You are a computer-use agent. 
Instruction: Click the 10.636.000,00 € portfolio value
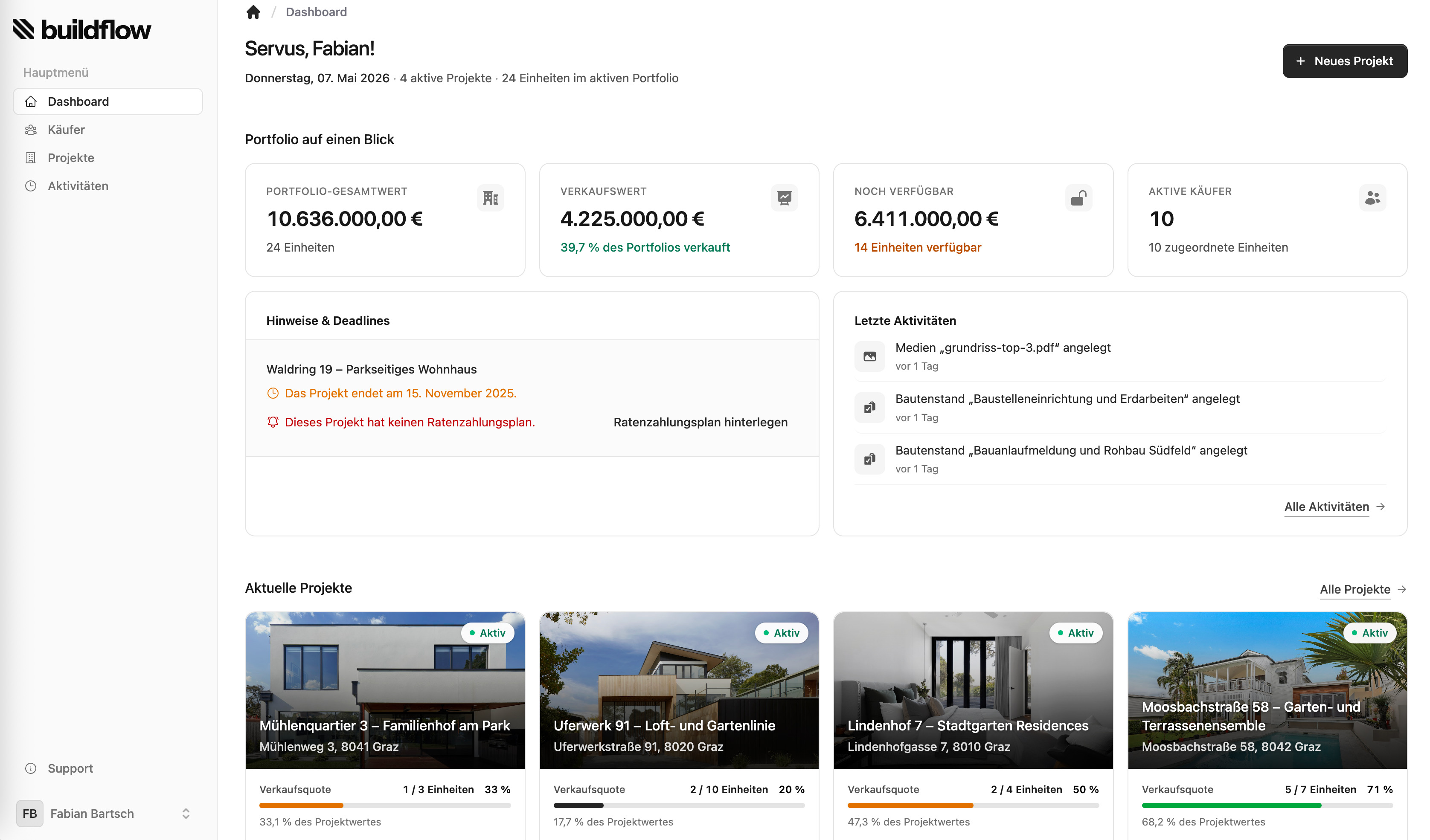click(345, 220)
